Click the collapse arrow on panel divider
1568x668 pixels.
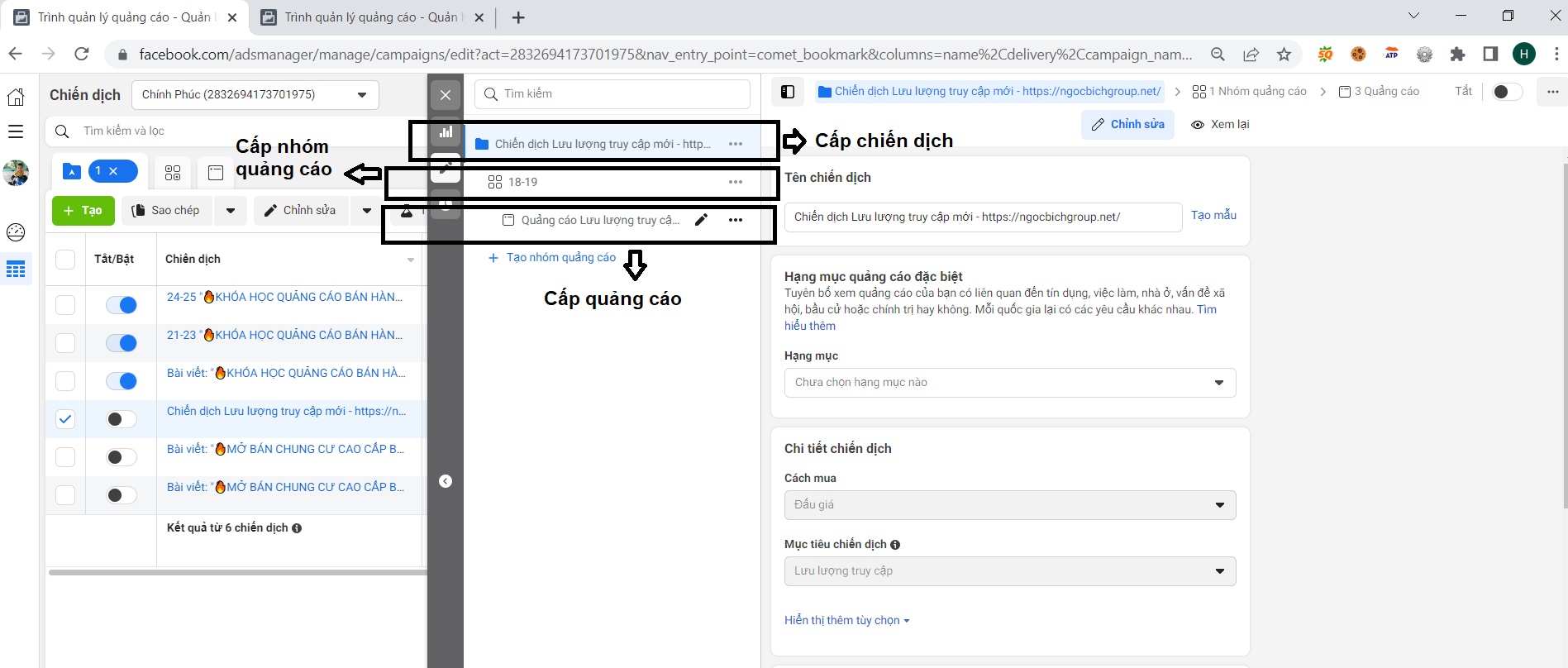(446, 481)
